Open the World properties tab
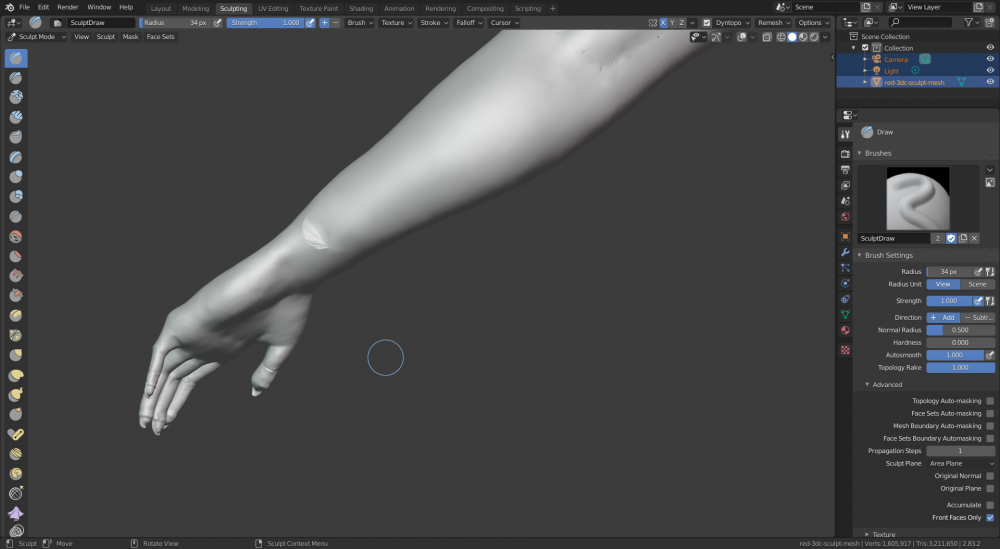 point(845,217)
